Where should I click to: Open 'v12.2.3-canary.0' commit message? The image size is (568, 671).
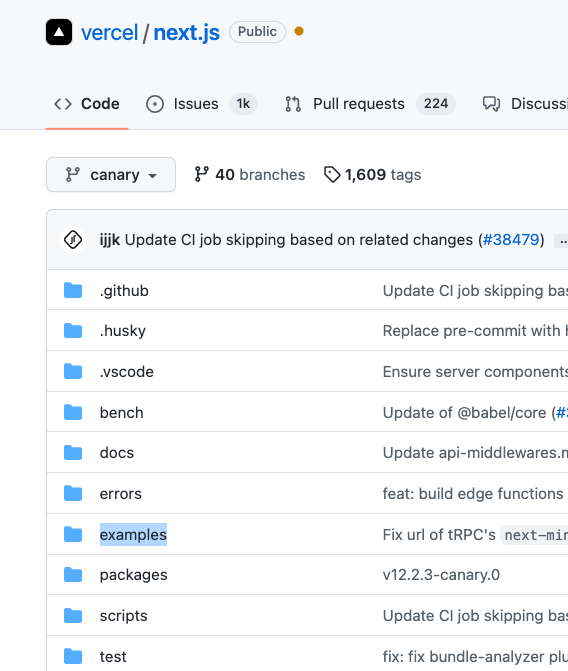coord(441,575)
